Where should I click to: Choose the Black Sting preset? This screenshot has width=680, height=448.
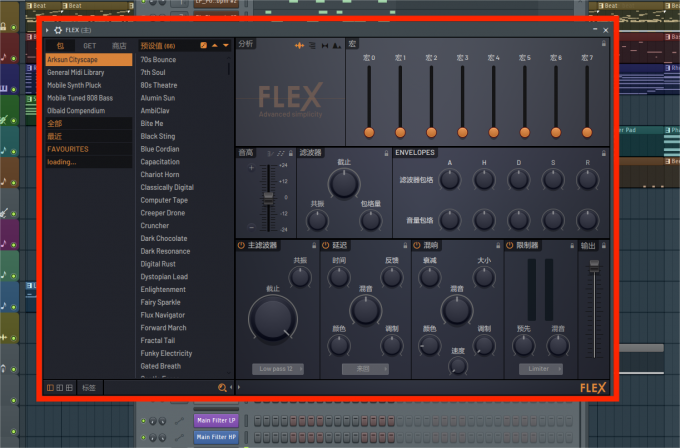click(x=157, y=136)
